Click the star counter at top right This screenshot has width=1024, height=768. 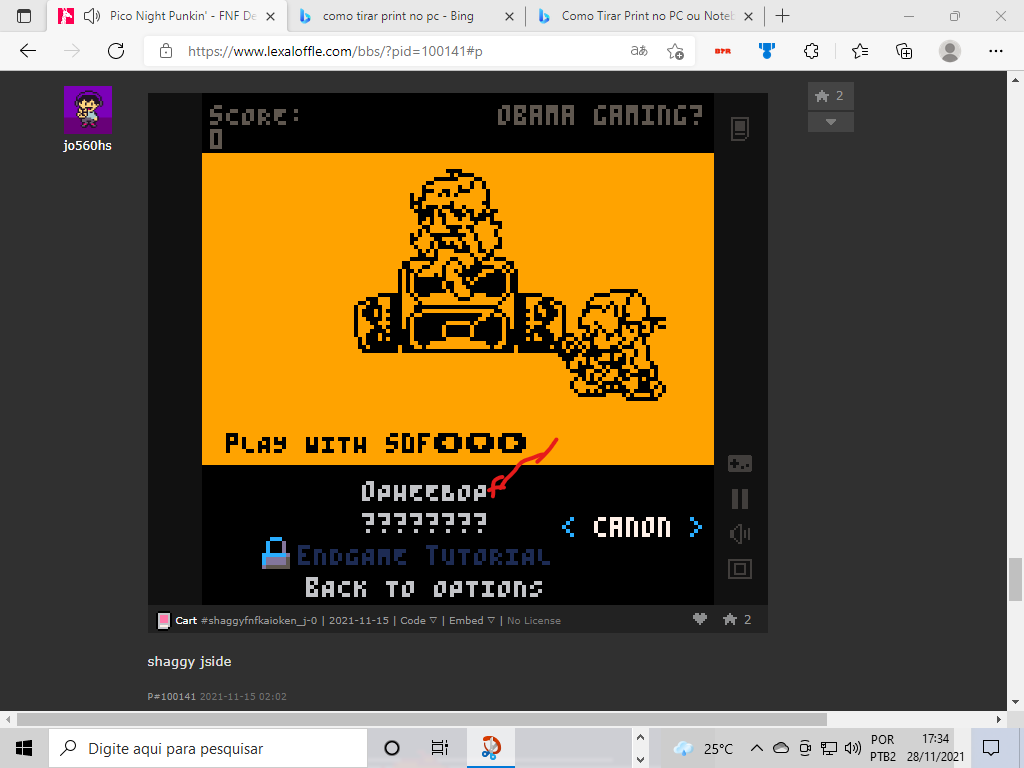point(830,96)
